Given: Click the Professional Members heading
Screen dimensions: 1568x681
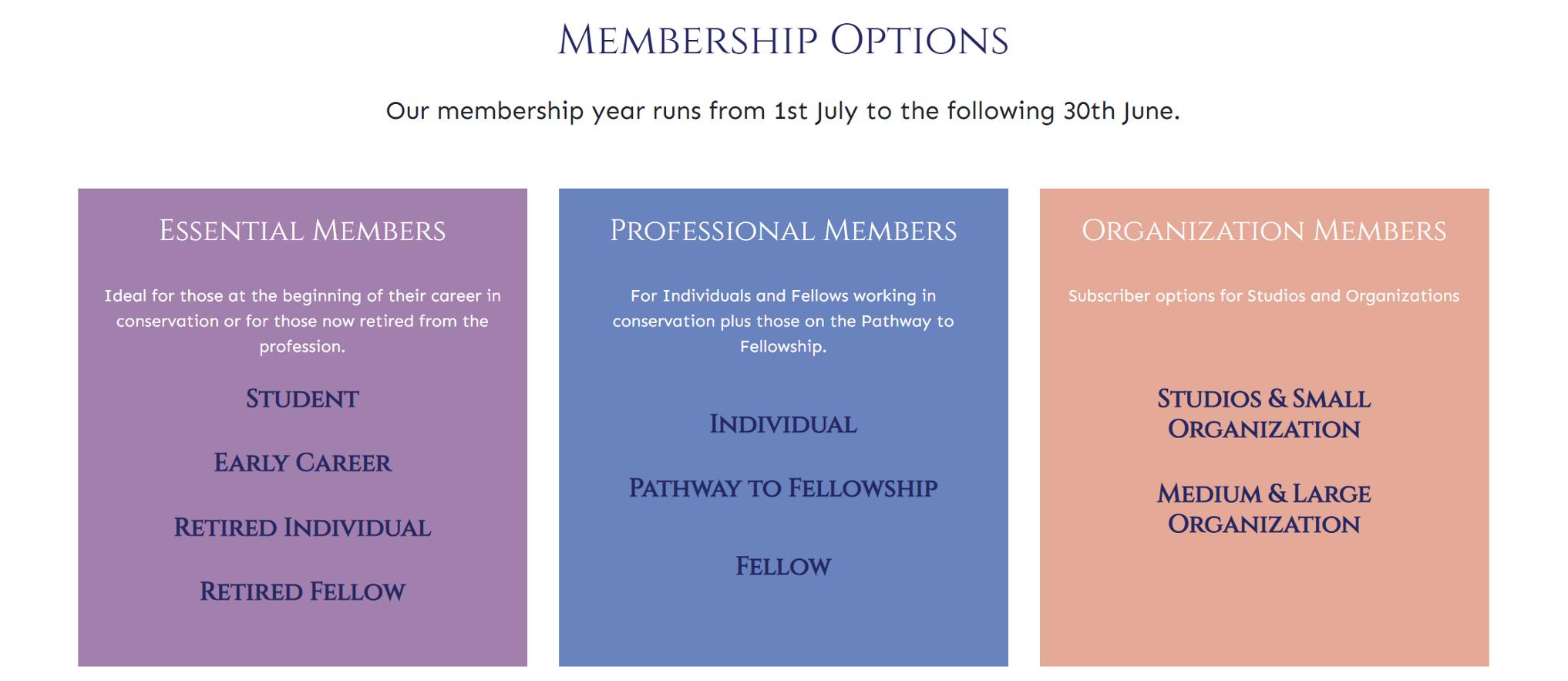Looking at the screenshot, I should click(782, 231).
